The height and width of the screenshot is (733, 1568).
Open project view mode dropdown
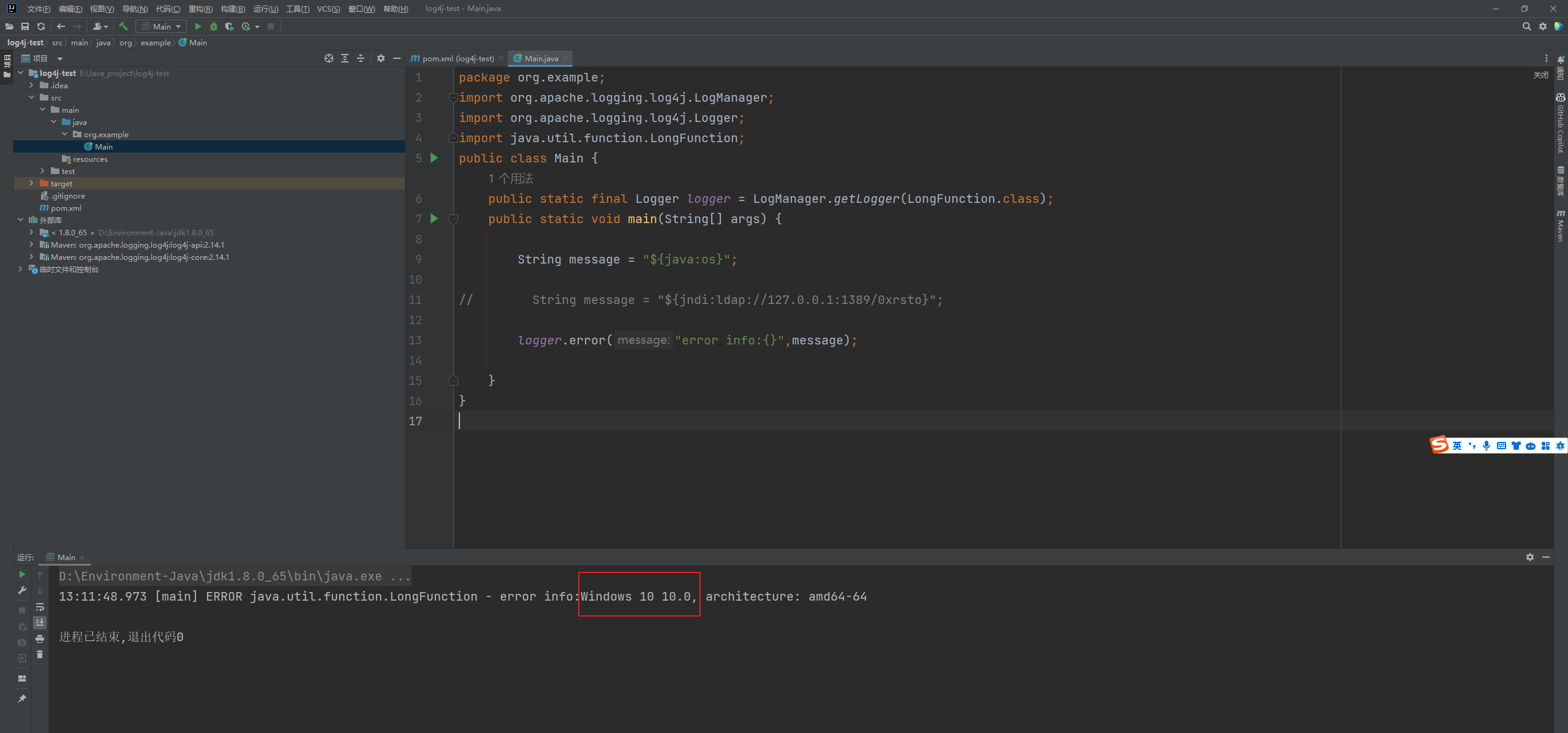point(60,59)
